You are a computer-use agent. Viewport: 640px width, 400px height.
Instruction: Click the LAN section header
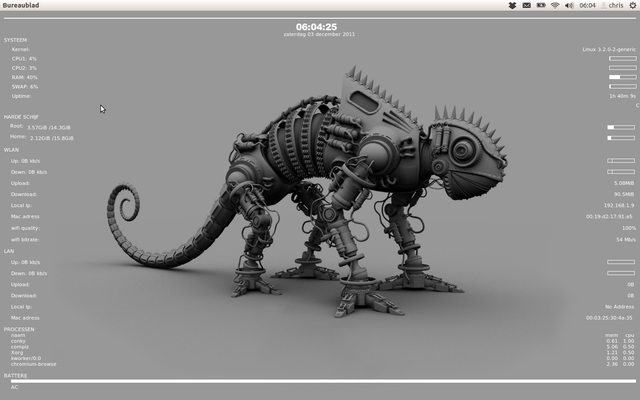[9, 251]
